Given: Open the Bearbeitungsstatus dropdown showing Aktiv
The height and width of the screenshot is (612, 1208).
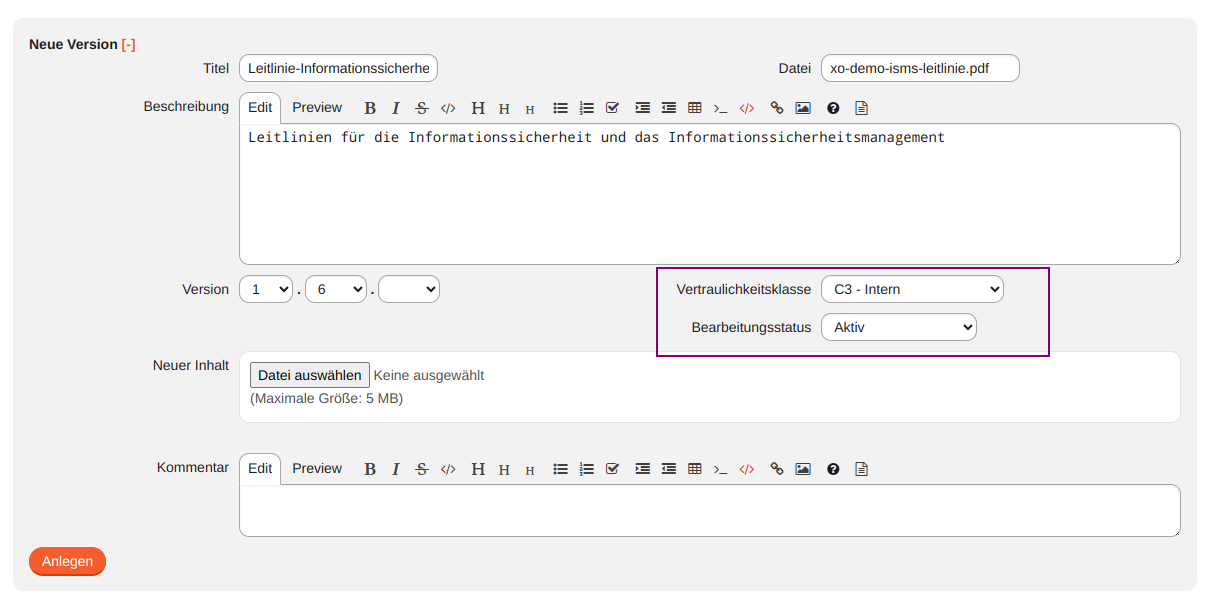Looking at the screenshot, I should click(x=898, y=326).
